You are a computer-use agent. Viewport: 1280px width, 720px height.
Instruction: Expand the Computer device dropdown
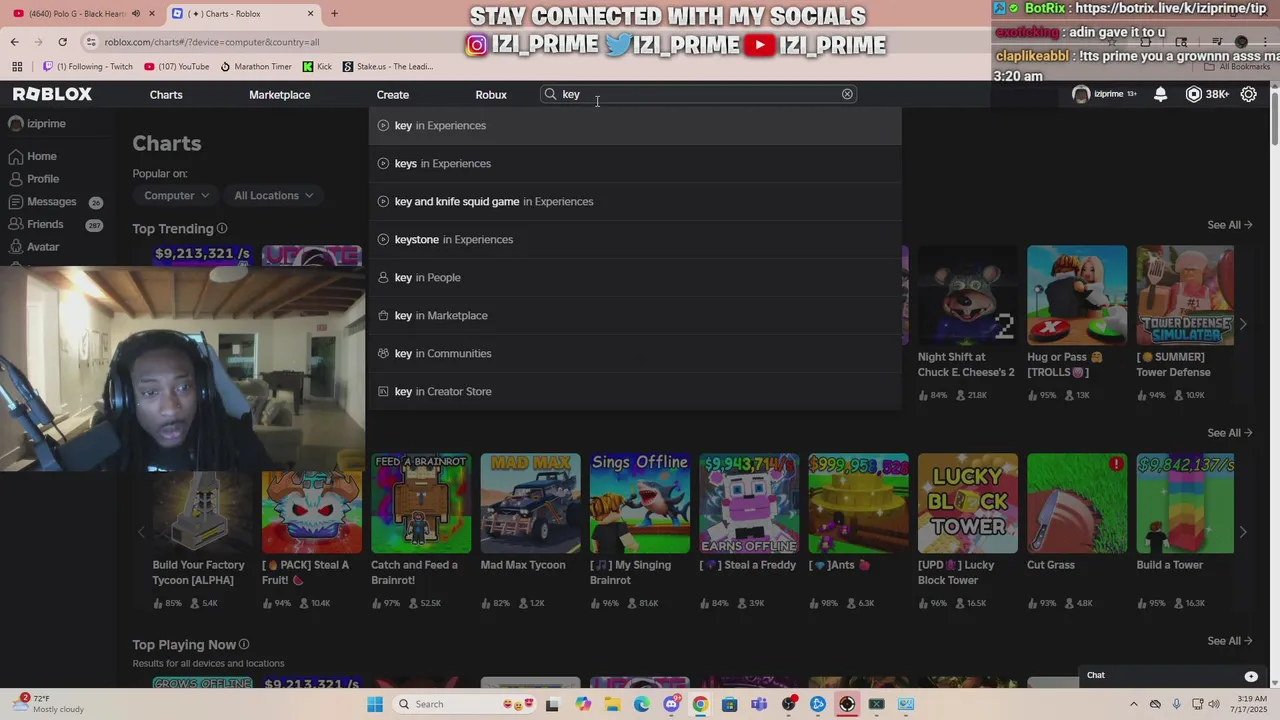[176, 196]
